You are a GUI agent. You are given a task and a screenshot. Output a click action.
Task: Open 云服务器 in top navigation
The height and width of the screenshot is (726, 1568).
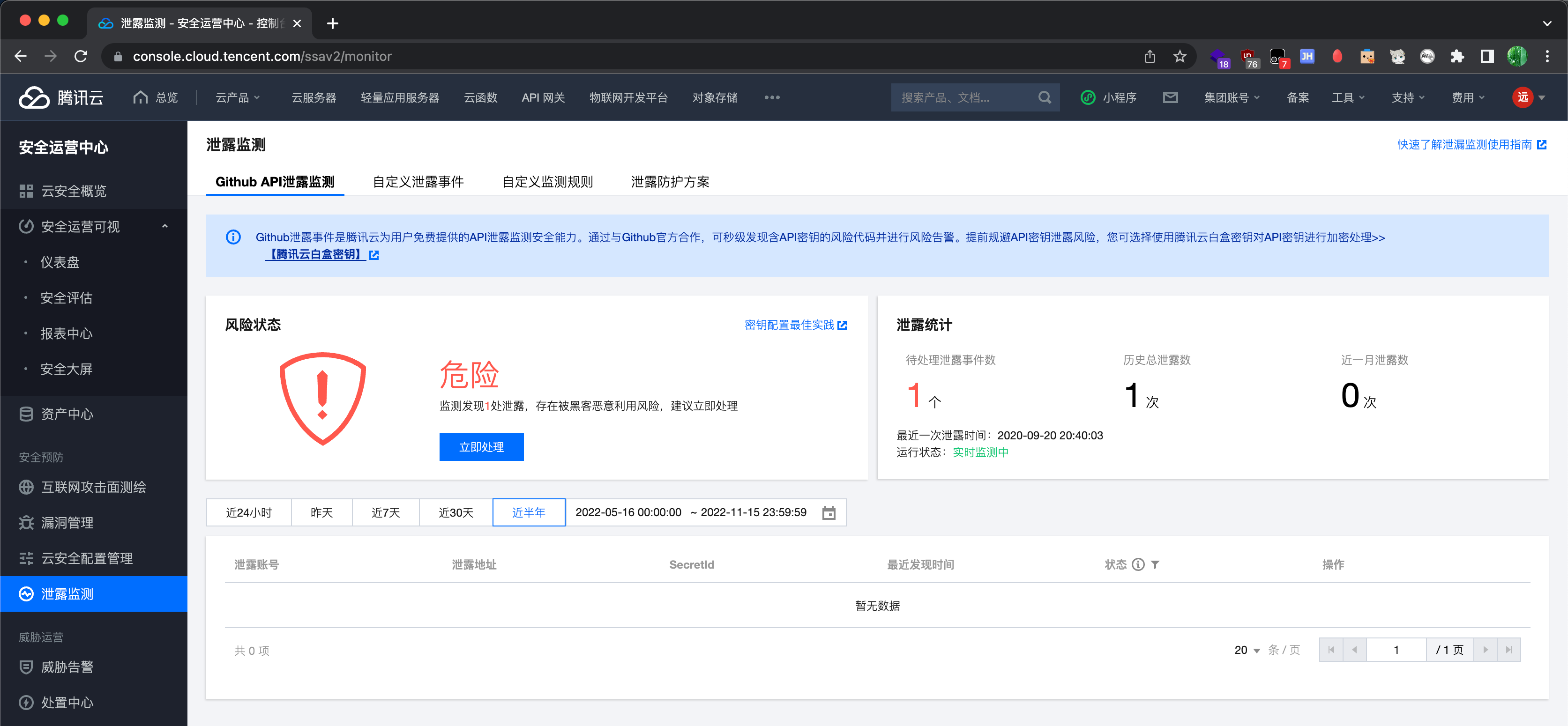pyautogui.click(x=314, y=97)
